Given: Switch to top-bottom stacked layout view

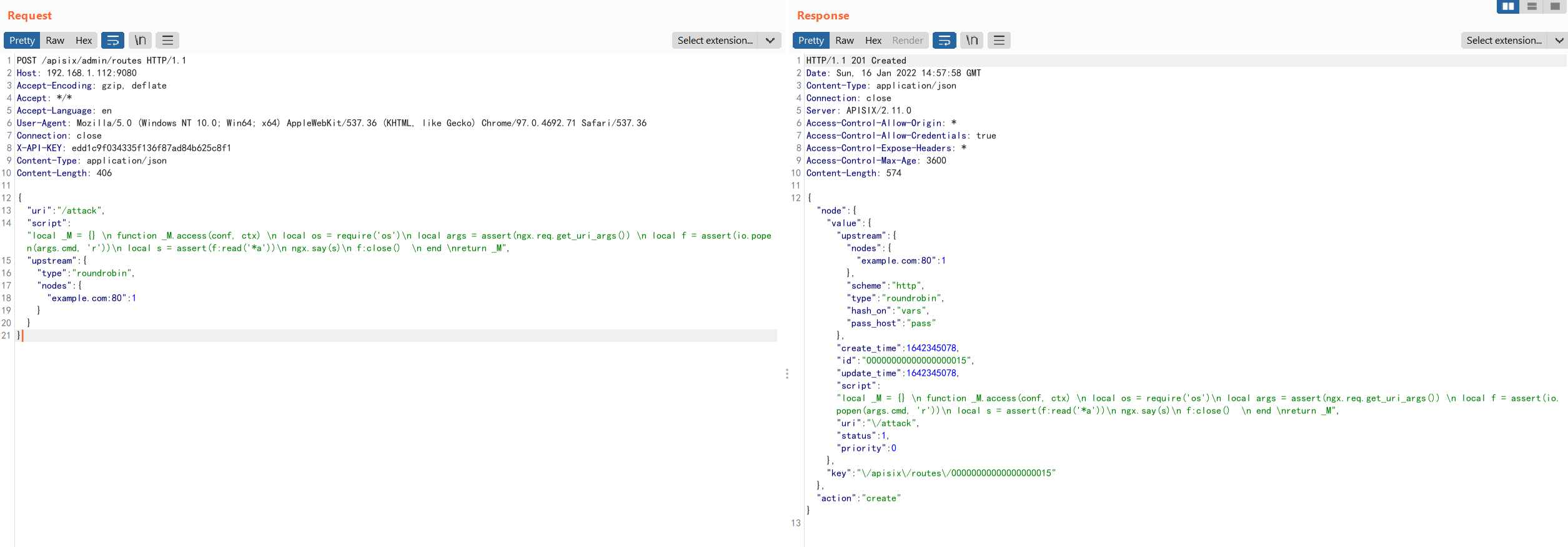Looking at the screenshot, I should [1532, 6].
